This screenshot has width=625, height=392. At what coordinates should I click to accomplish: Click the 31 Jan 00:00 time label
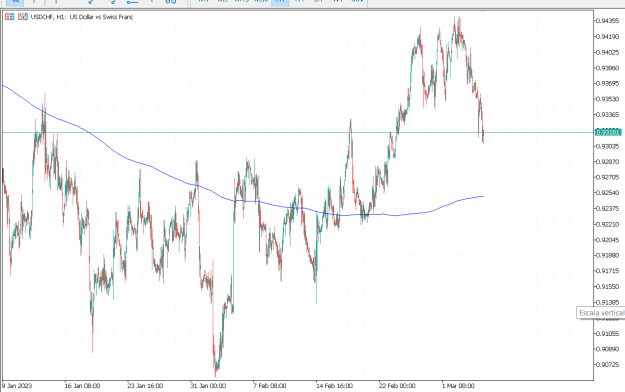point(208,386)
